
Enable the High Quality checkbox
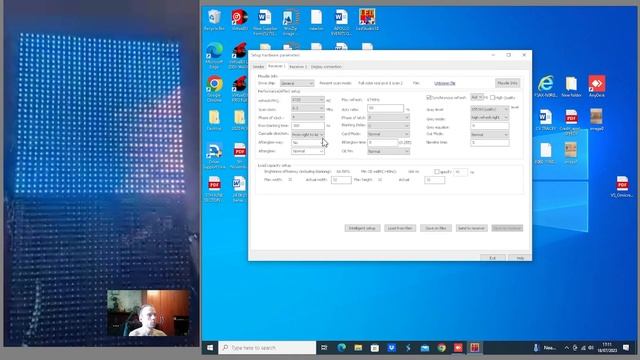[x=493, y=98]
